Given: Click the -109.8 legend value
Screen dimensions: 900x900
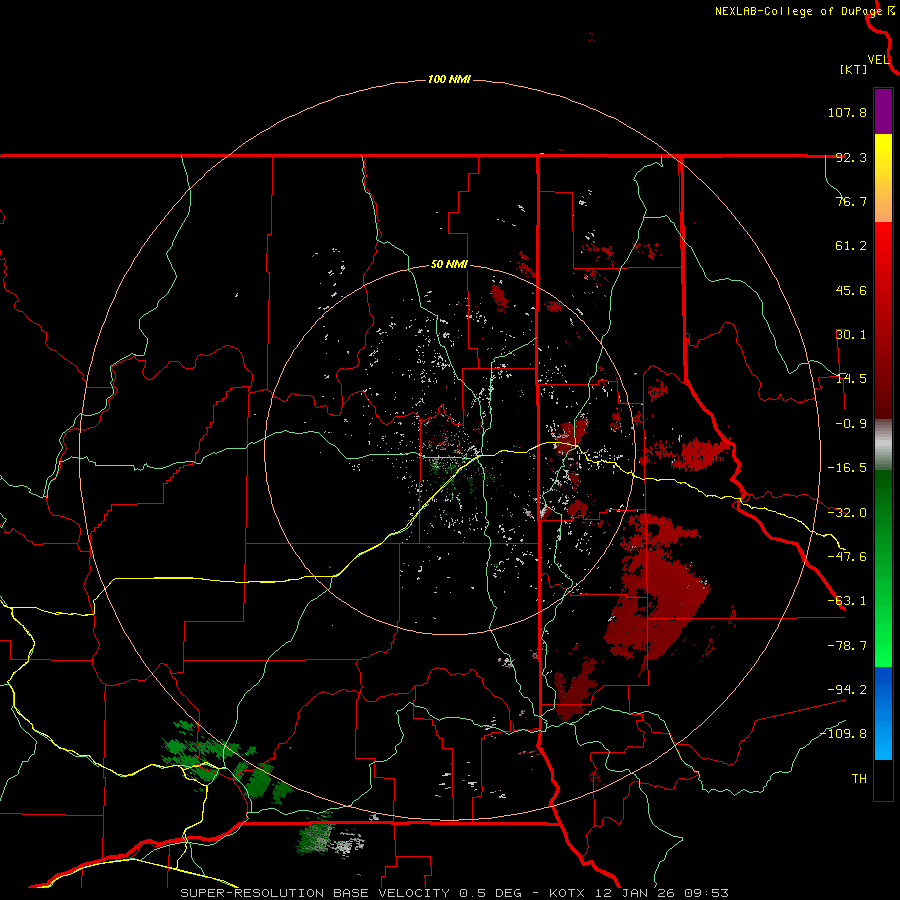Looking at the screenshot, I should (844, 734).
